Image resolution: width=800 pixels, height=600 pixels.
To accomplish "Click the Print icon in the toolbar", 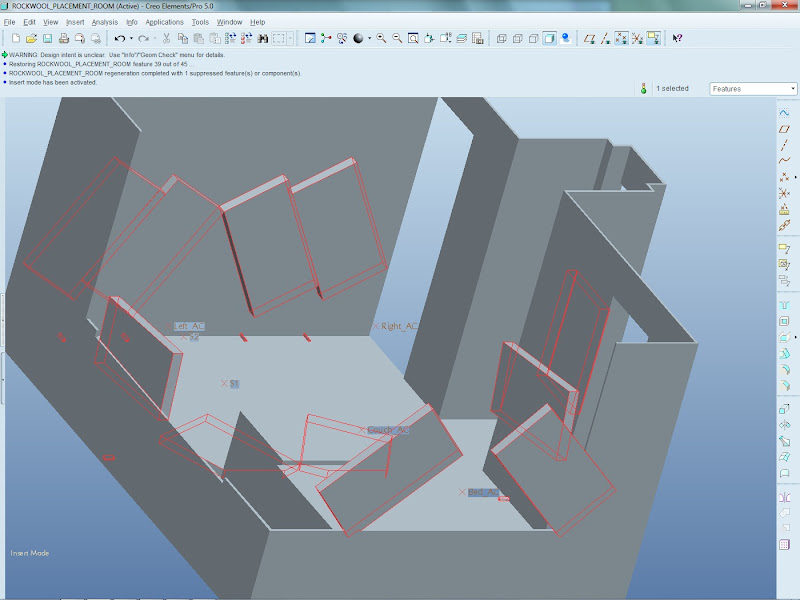I will pyautogui.click(x=64, y=38).
